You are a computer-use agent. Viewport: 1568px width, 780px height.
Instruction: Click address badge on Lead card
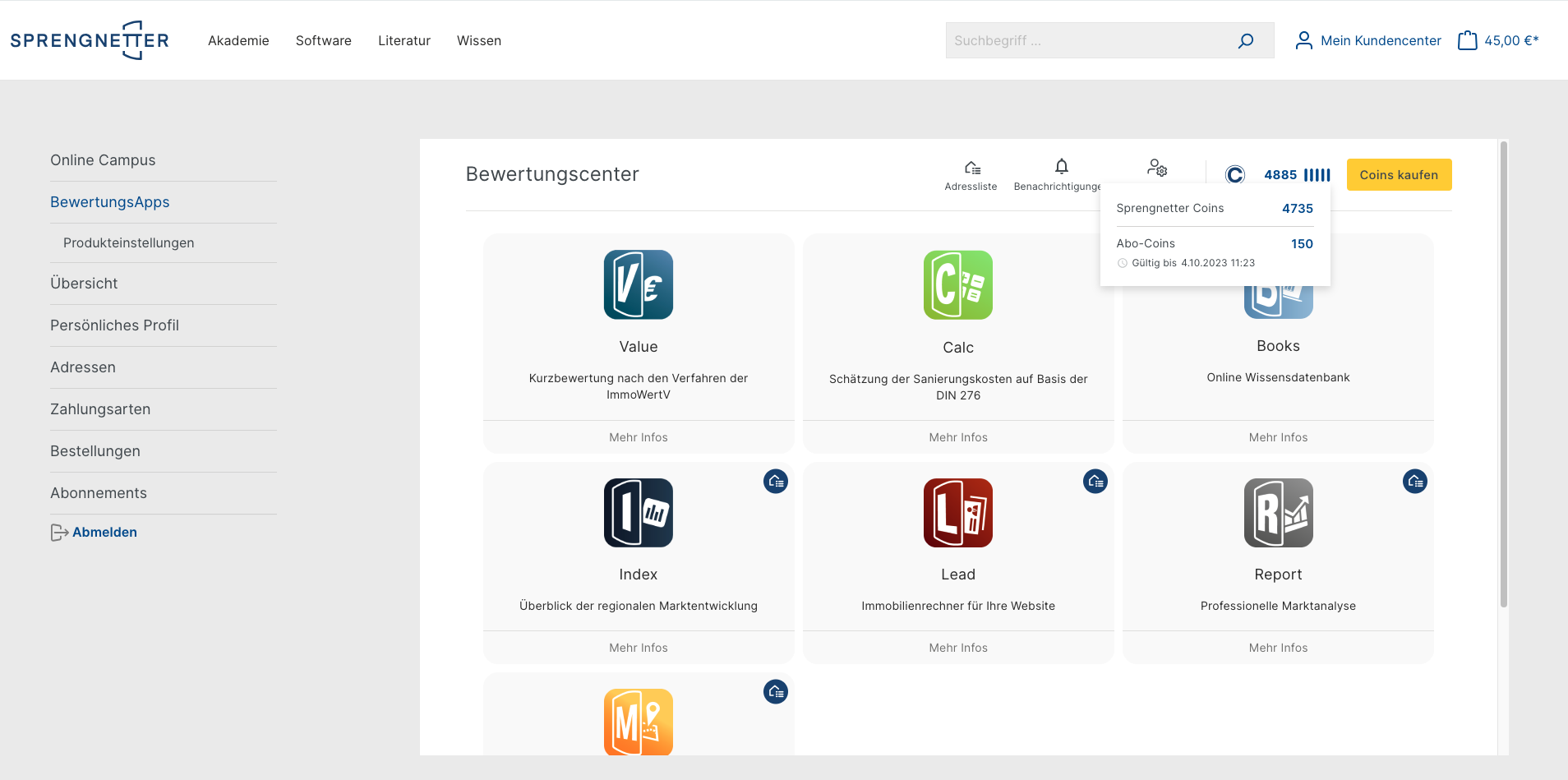point(1095,482)
